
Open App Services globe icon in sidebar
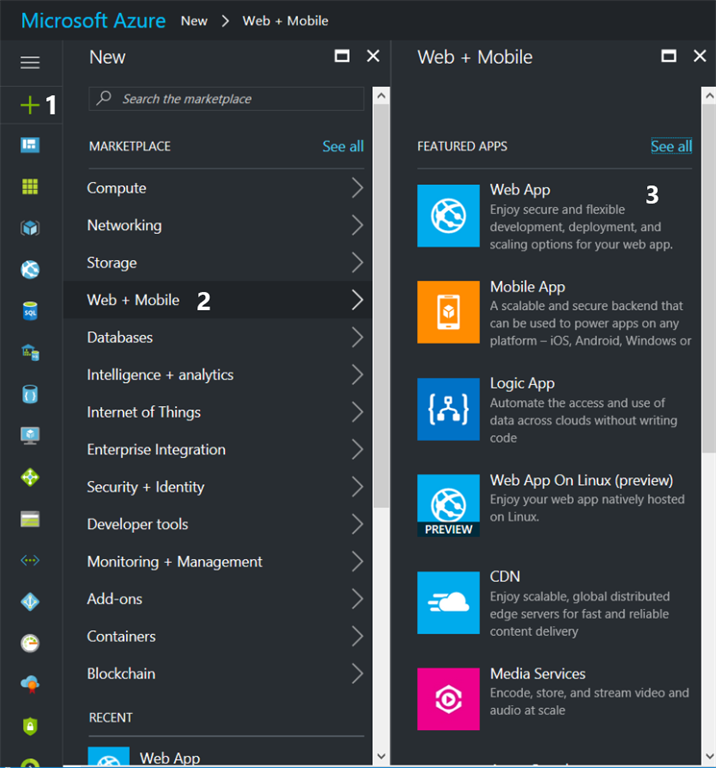tap(30, 269)
